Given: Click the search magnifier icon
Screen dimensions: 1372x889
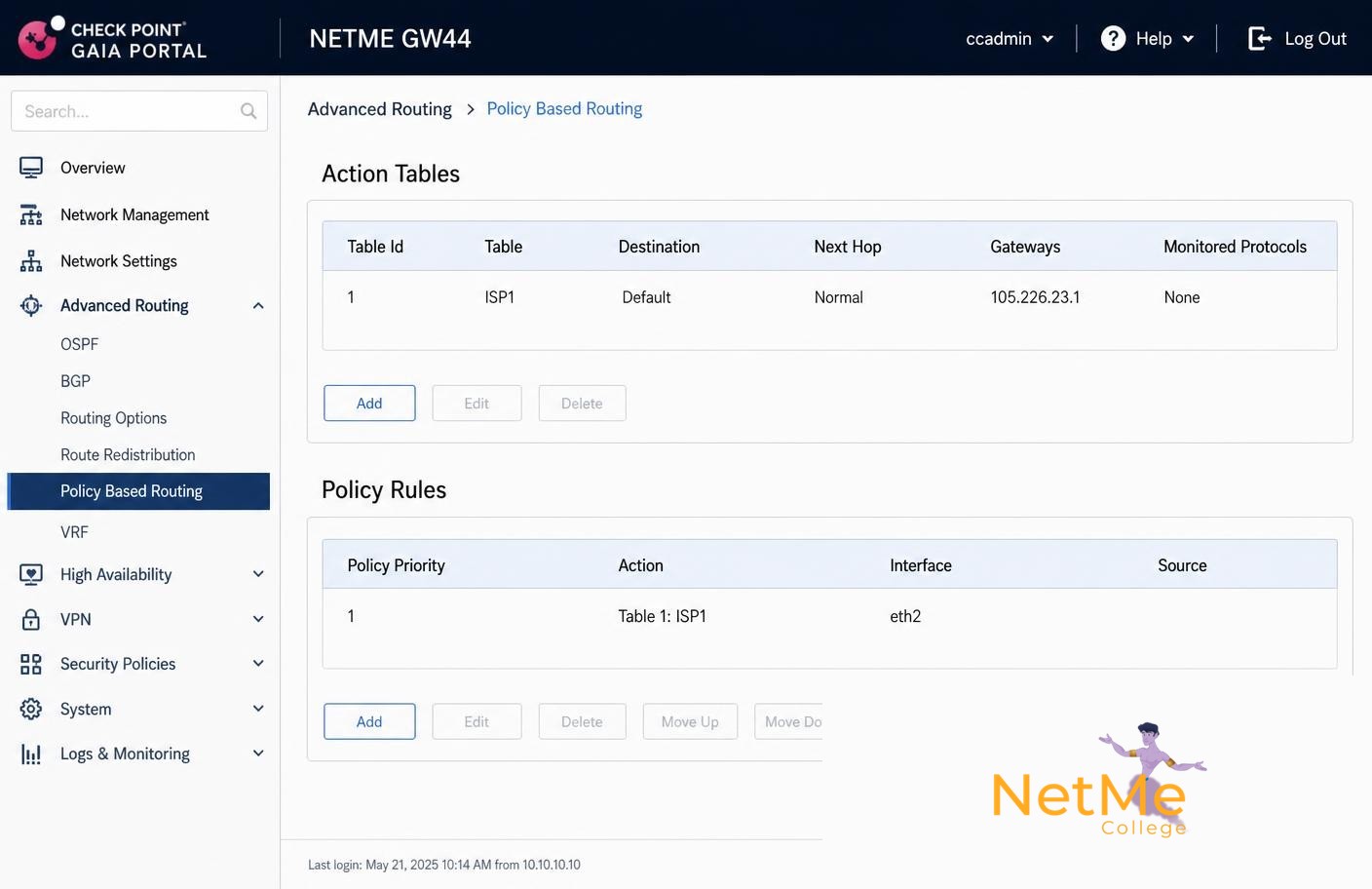Looking at the screenshot, I should coord(248,111).
